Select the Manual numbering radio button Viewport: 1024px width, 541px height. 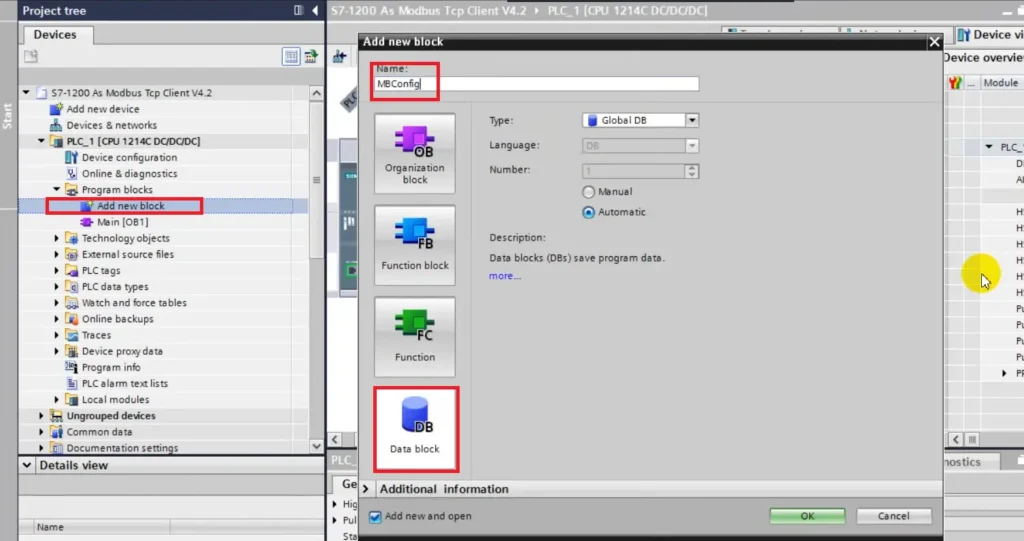pos(588,191)
